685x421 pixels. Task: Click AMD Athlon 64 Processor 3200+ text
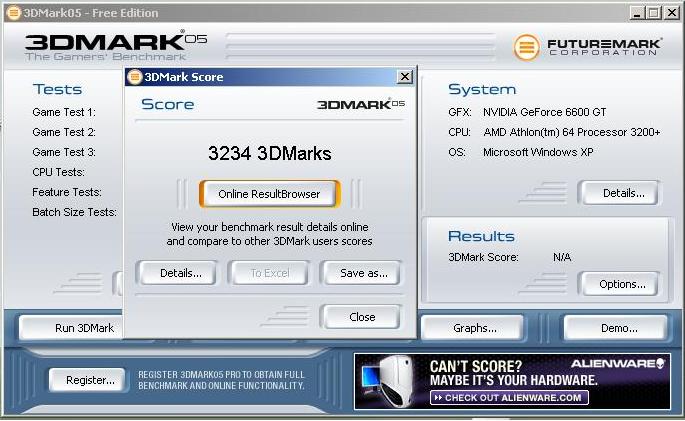click(571, 132)
